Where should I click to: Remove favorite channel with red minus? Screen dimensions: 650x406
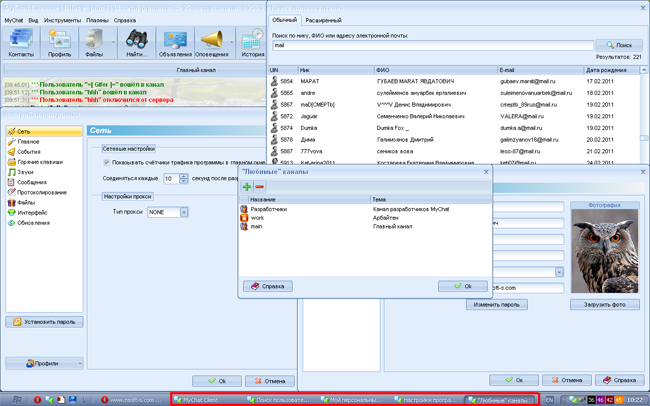pos(260,186)
